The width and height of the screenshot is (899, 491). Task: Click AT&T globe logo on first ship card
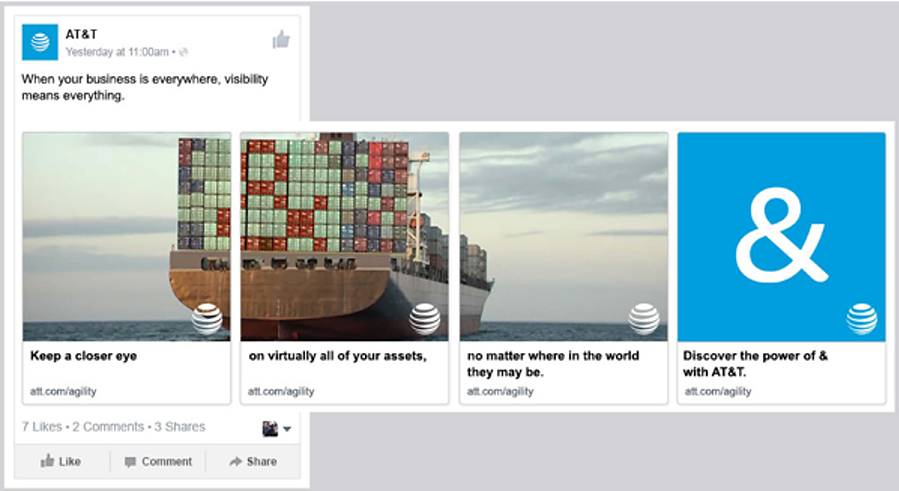pyautogui.click(x=206, y=319)
